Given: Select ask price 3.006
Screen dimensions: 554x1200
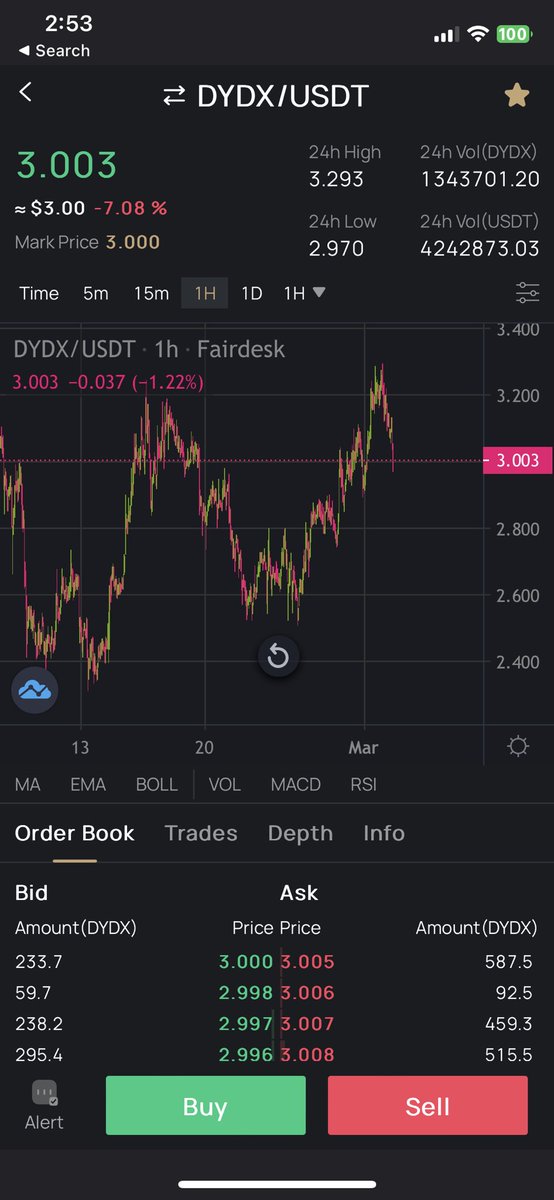Looking at the screenshot, I should (307, 993).
